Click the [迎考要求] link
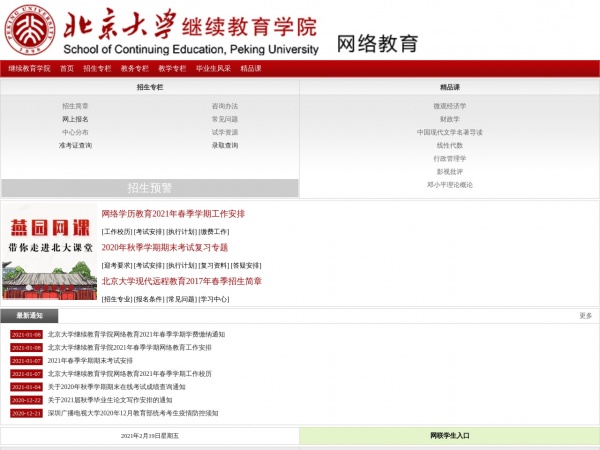Viewport: 600px width, 450px height. tap(117, 266)
